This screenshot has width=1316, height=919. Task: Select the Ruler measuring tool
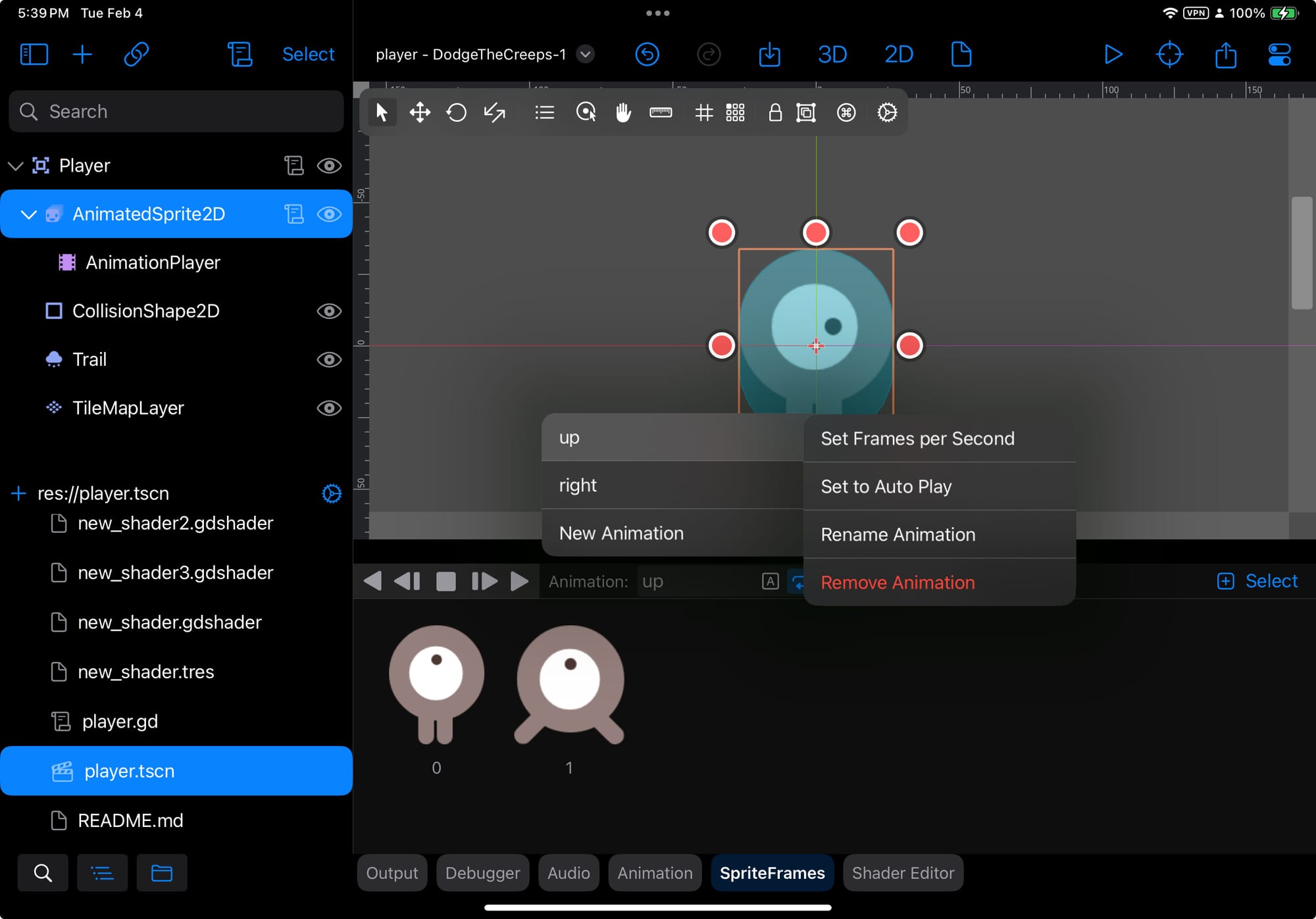tap(661, 112)
